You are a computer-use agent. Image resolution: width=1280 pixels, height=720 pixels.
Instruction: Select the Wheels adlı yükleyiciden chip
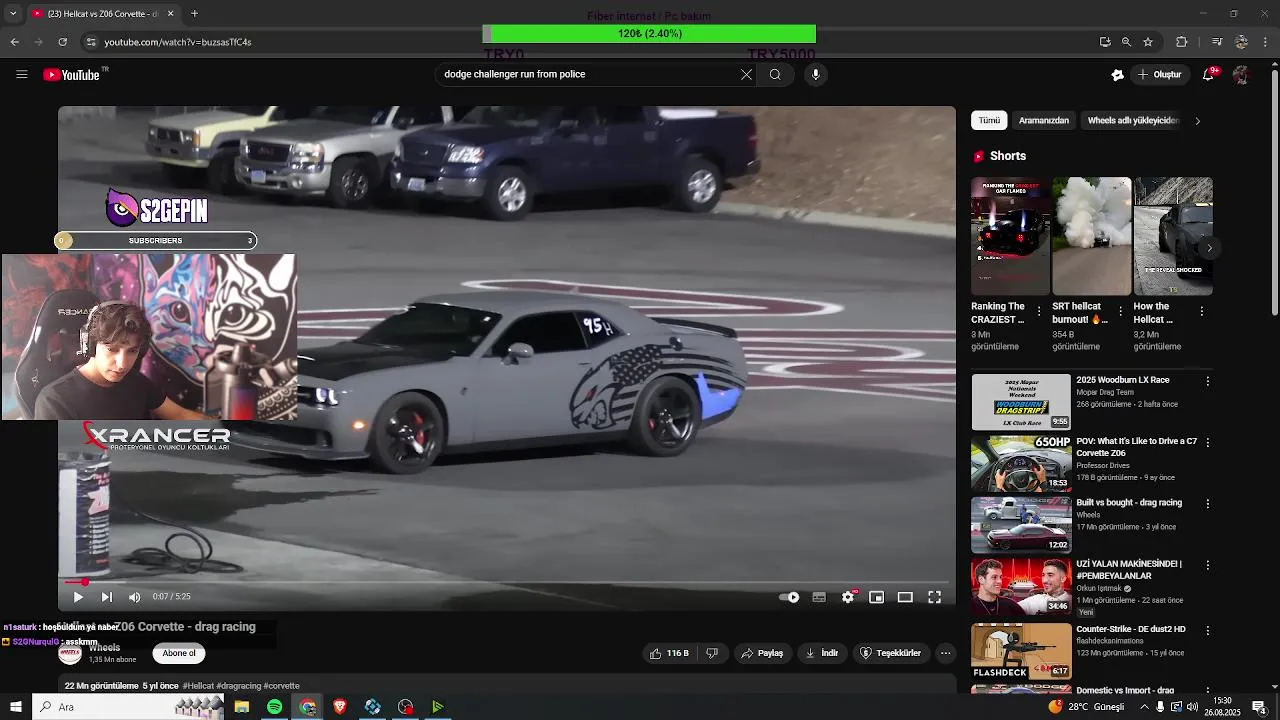click(1133, 120)
